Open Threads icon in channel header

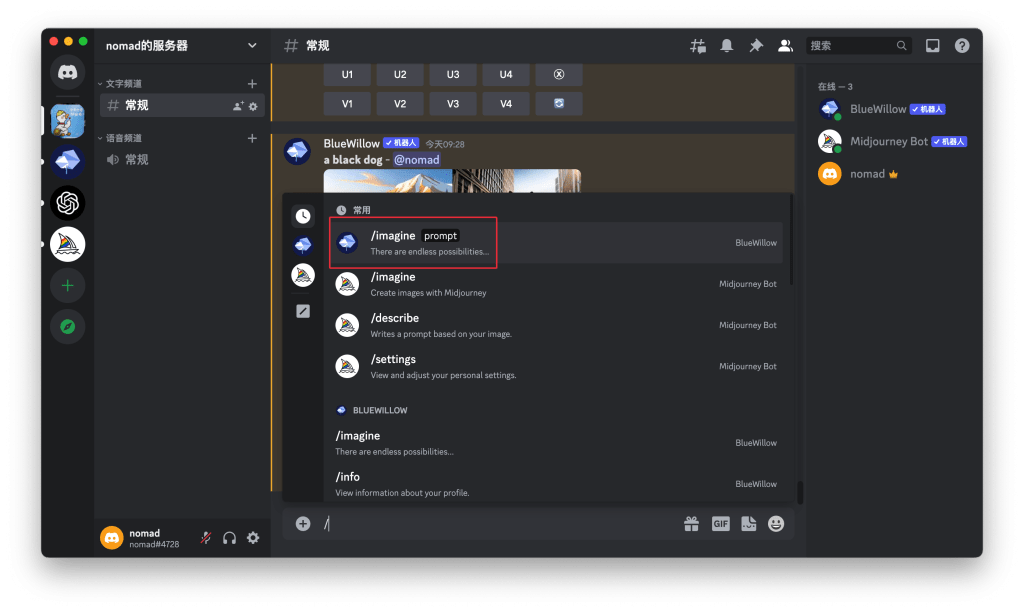point(697,46)
